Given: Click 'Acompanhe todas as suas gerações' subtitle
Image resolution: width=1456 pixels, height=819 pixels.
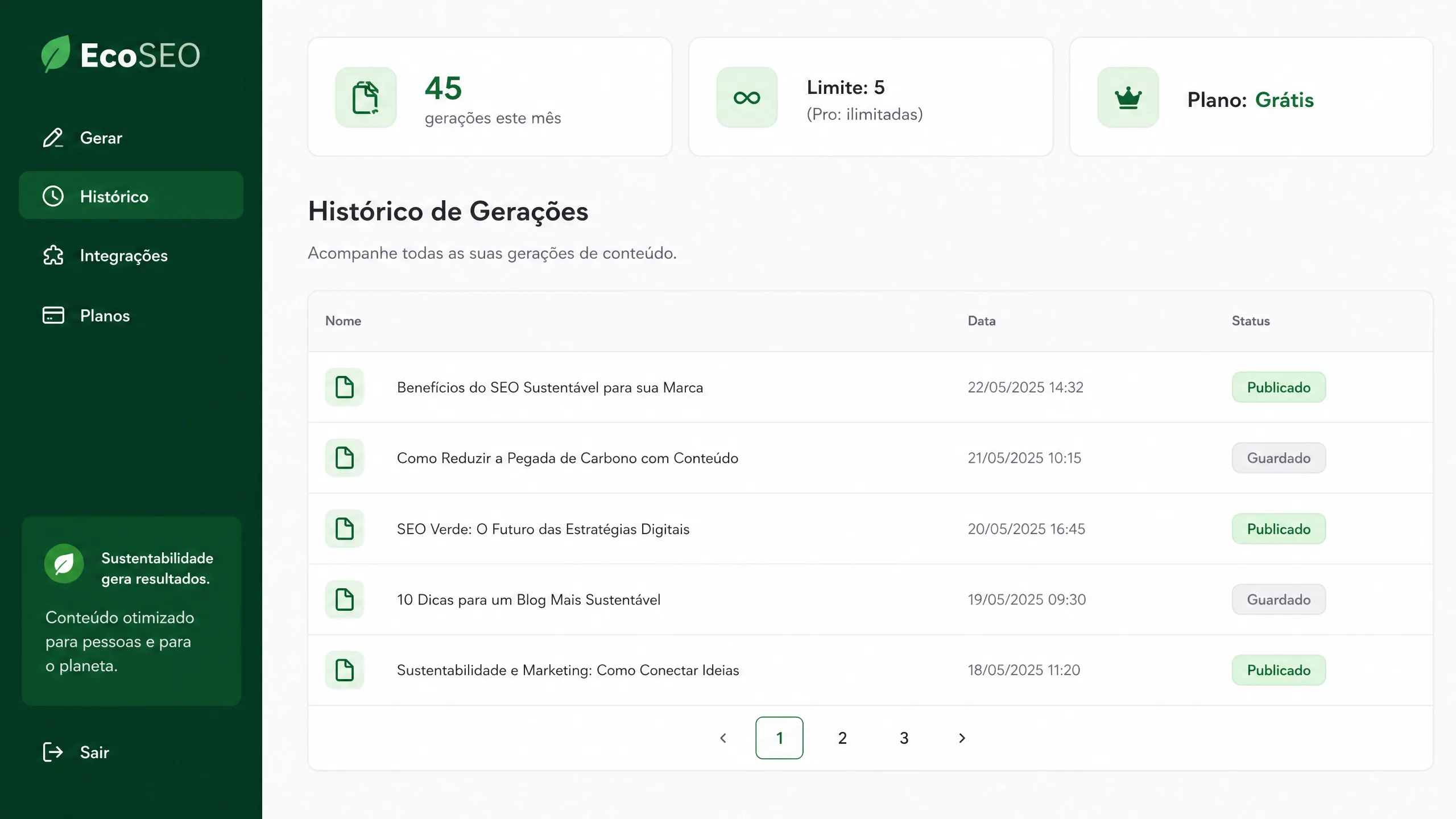Looking at the screenshot, I should [492, 253].
